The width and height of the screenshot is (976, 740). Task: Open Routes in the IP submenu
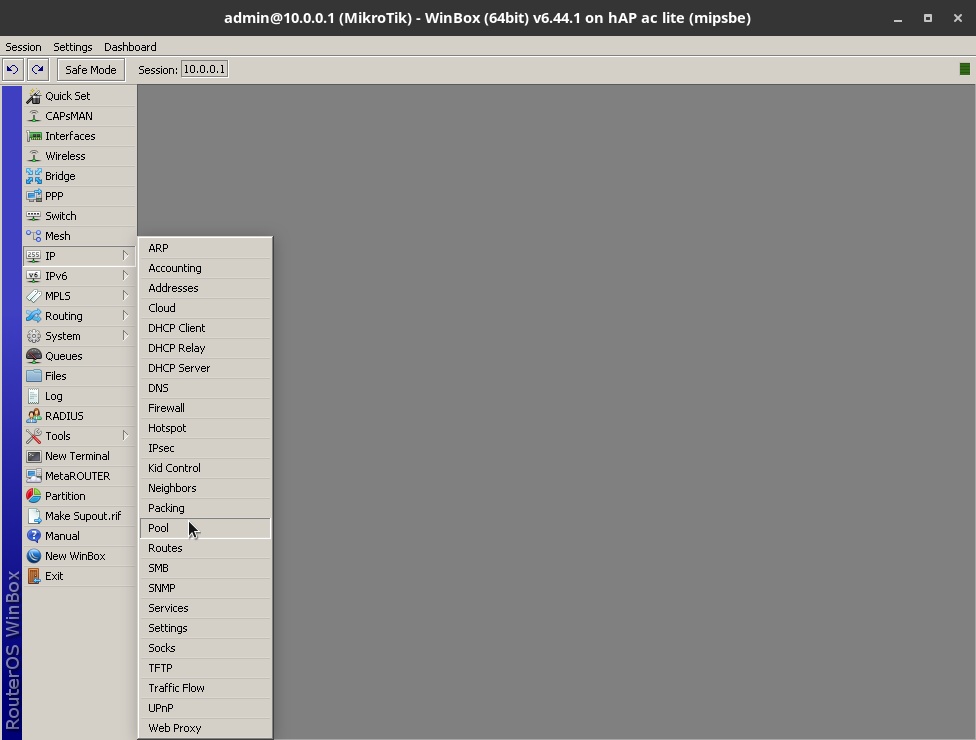[205, 548]
